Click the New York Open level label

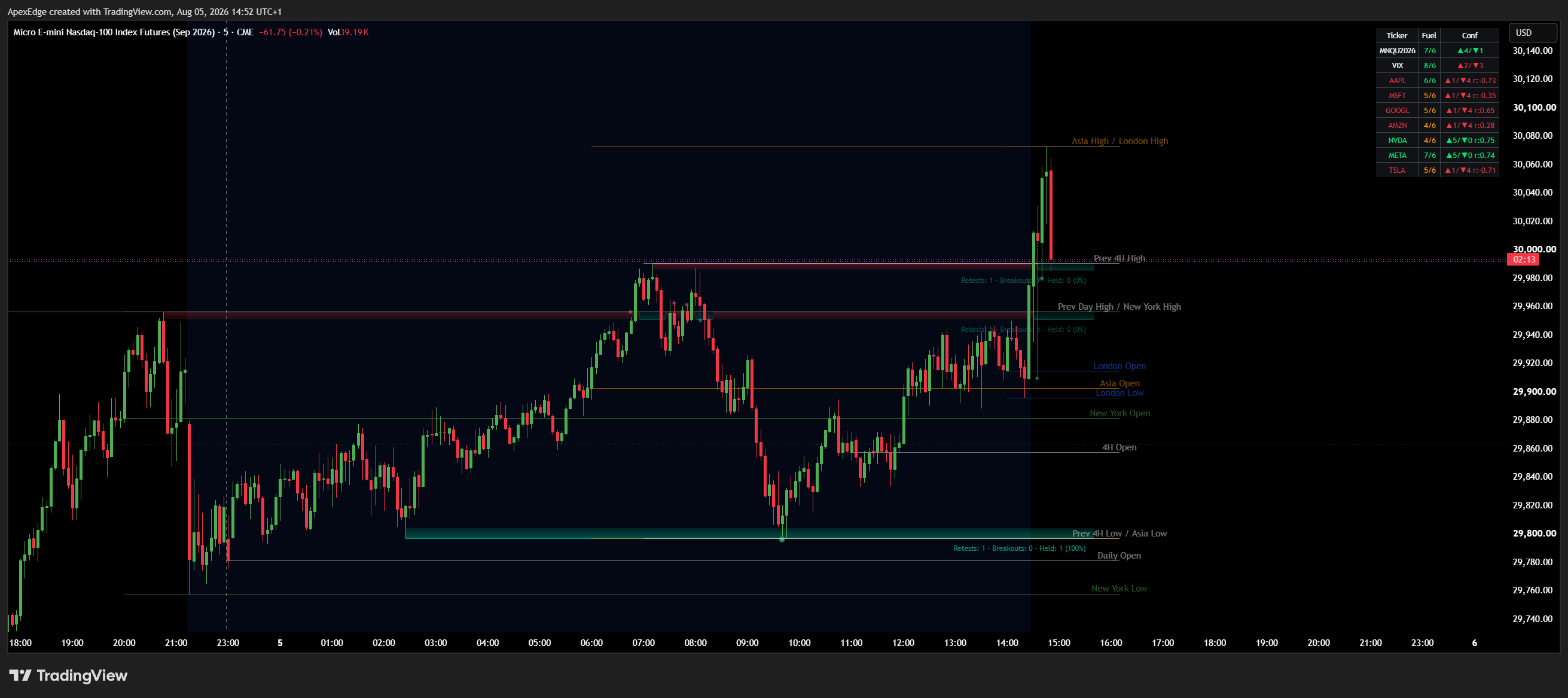(x=1119, y=413)
